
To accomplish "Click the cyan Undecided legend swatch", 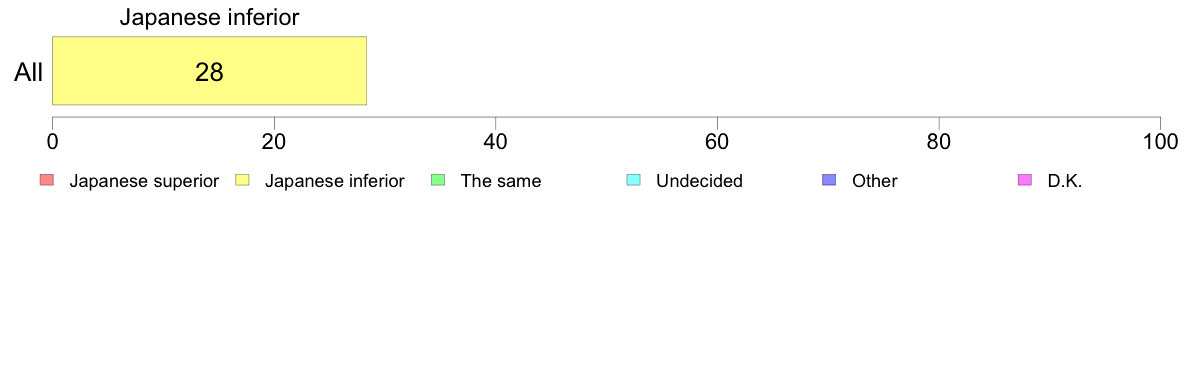I will [634, 180].
